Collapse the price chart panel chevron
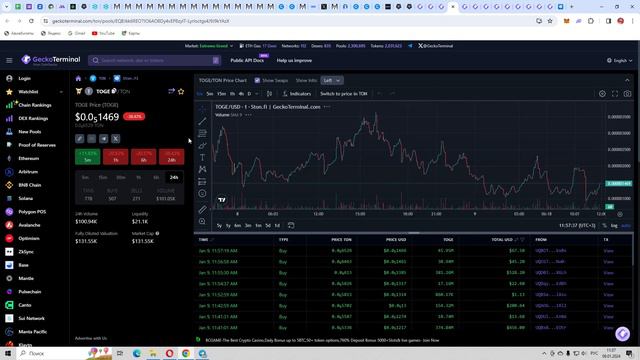640x360 pixels. (627, 80)
